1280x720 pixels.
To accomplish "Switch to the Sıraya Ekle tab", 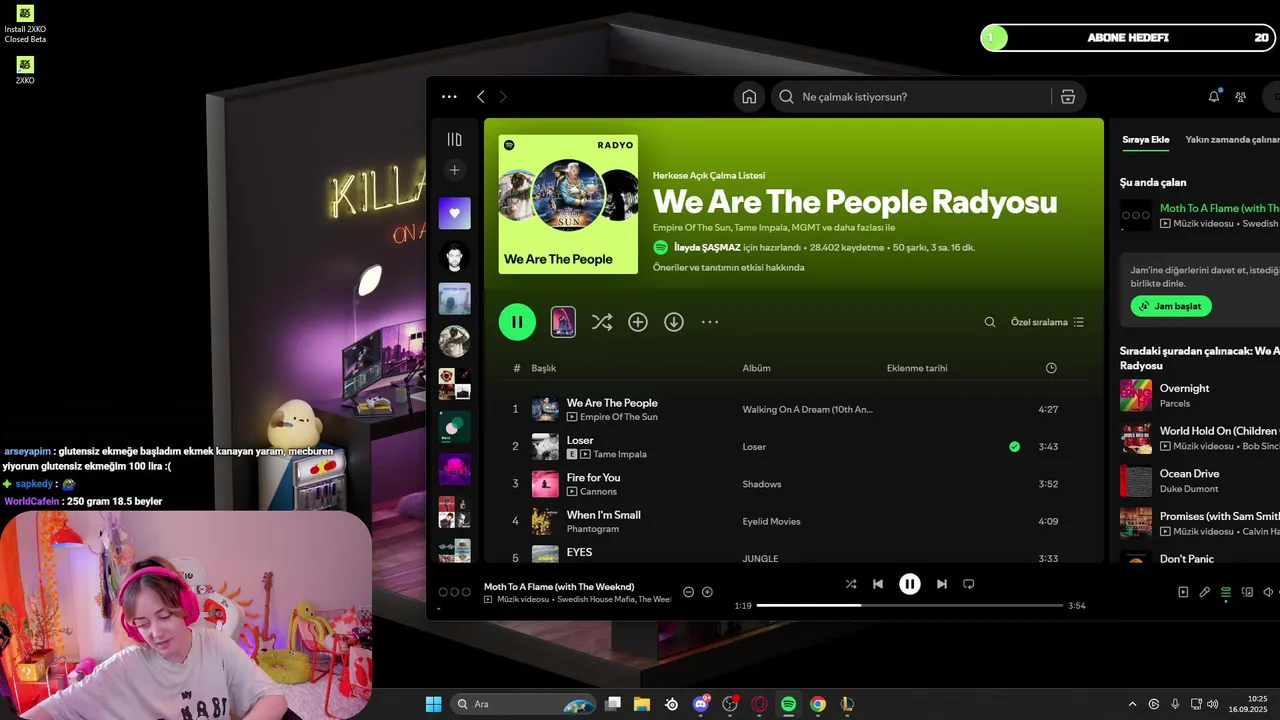I will click(1145, 140).
